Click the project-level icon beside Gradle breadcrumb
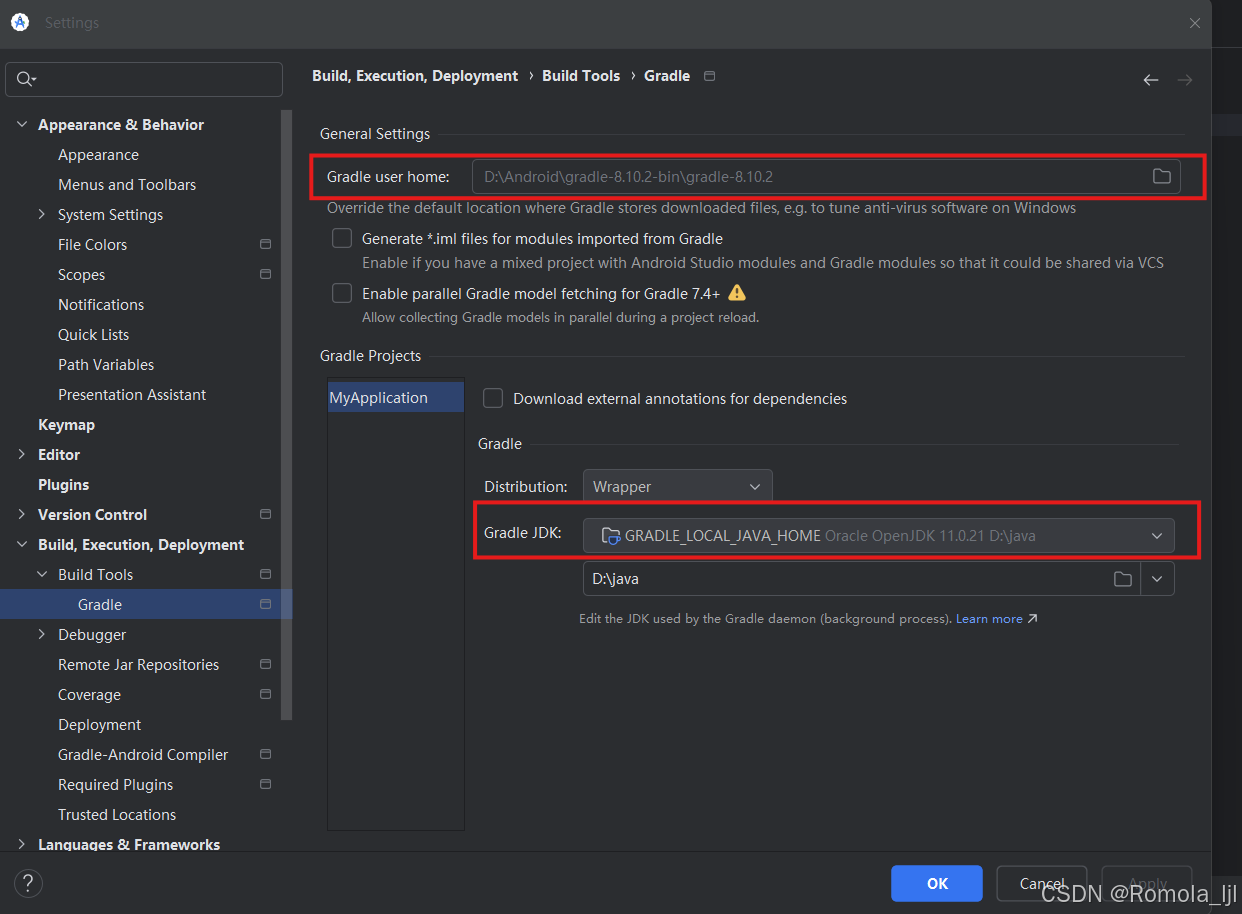The width and height of the screenshot is (1242, 914). [x=710, y=76]
